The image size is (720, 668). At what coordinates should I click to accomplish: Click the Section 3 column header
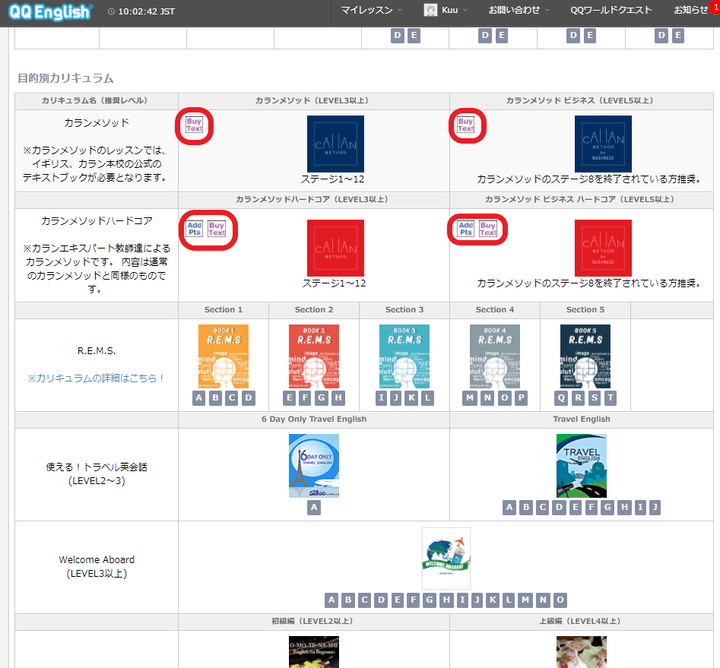click(x=405, y=310)
